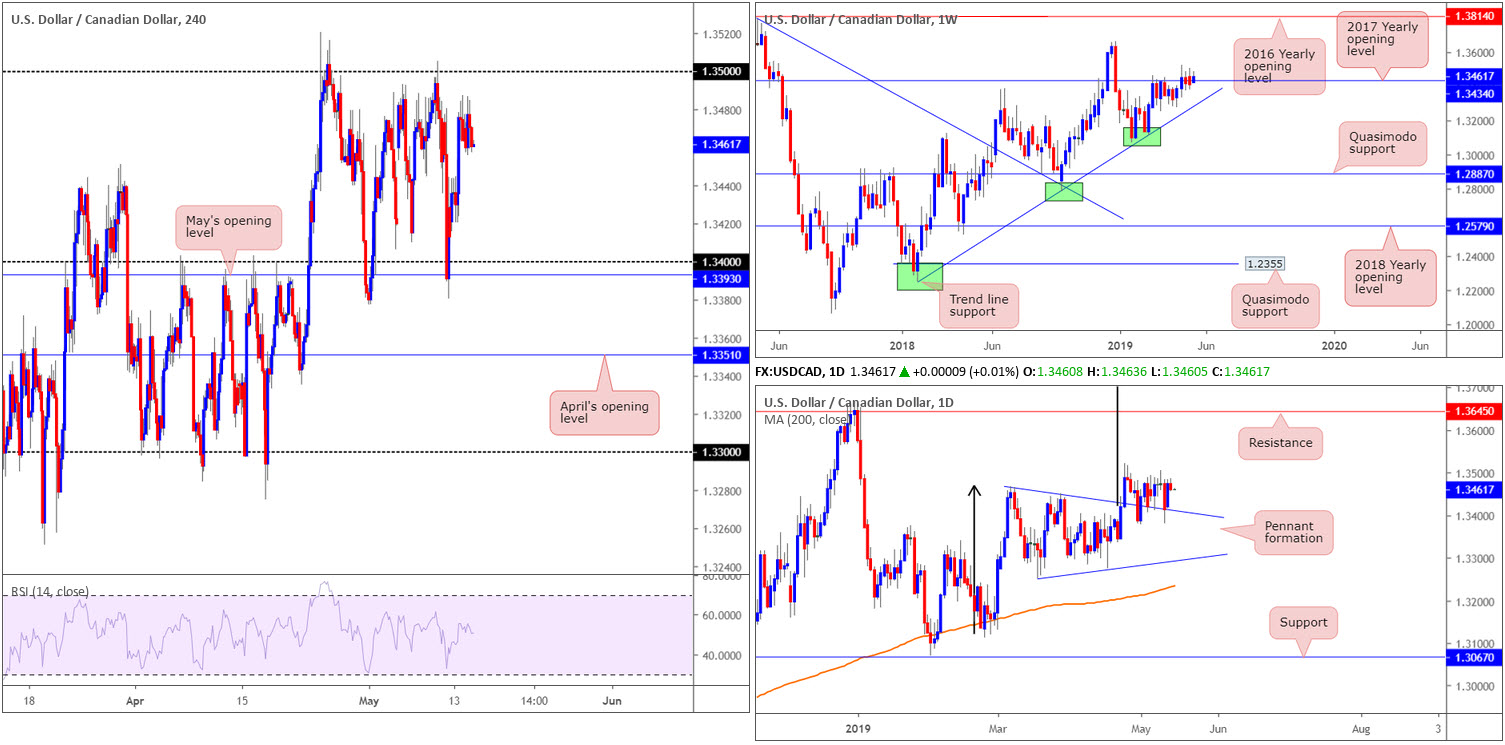Open the '2016 Yearly opening level' callout
This screenshot has height=745, width=1505.
[x=1279, y=68]
